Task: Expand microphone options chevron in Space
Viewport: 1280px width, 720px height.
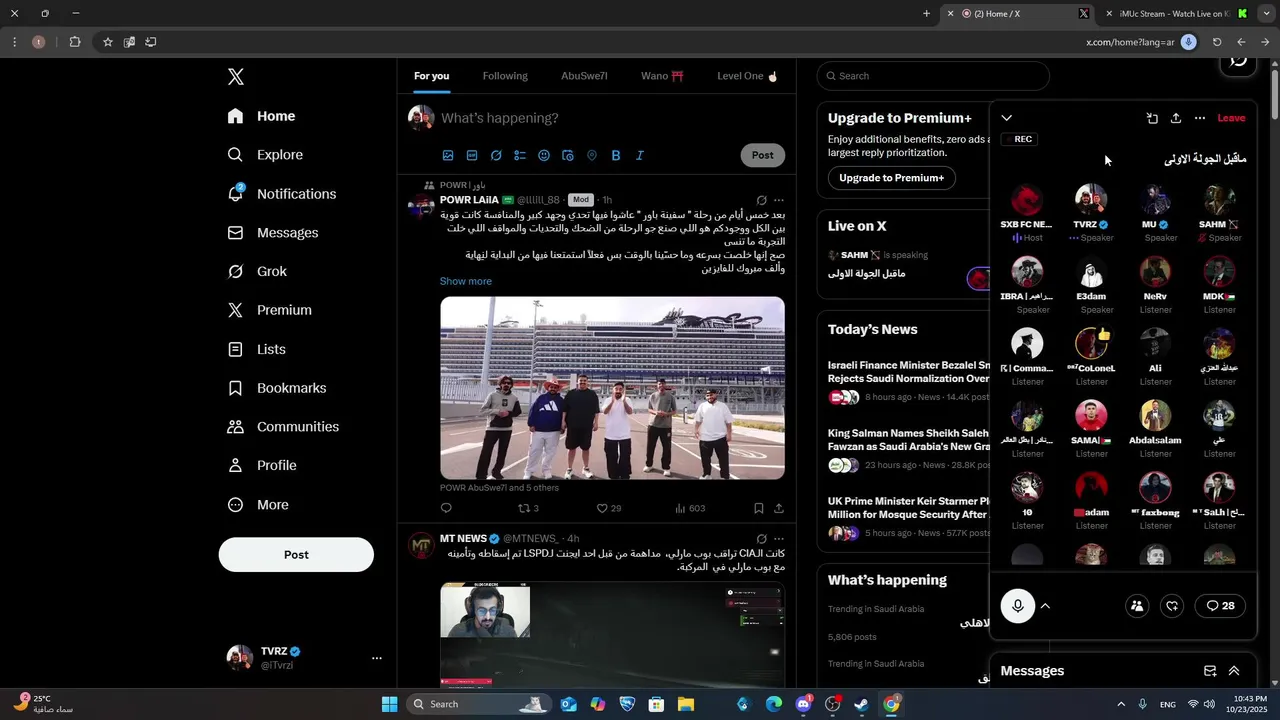Action: coord(1045,606)
